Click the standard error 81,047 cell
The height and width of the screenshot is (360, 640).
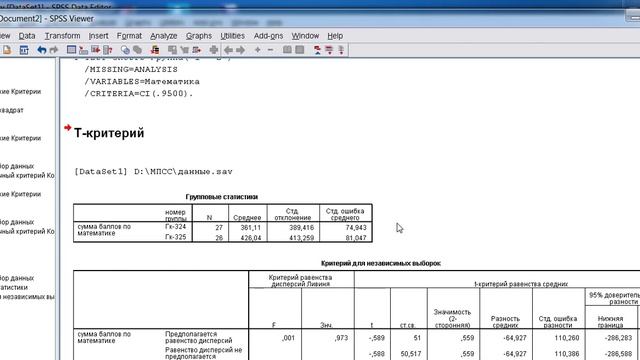(356, 238)
